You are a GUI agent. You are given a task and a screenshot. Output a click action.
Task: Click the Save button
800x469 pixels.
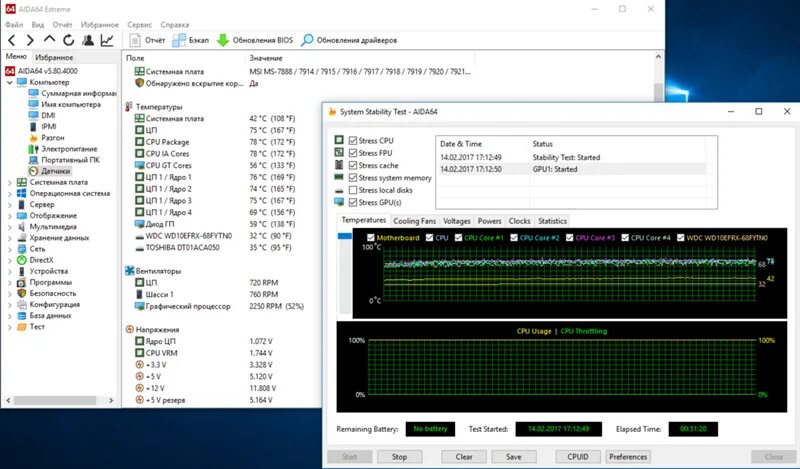[x=514, y=457]
